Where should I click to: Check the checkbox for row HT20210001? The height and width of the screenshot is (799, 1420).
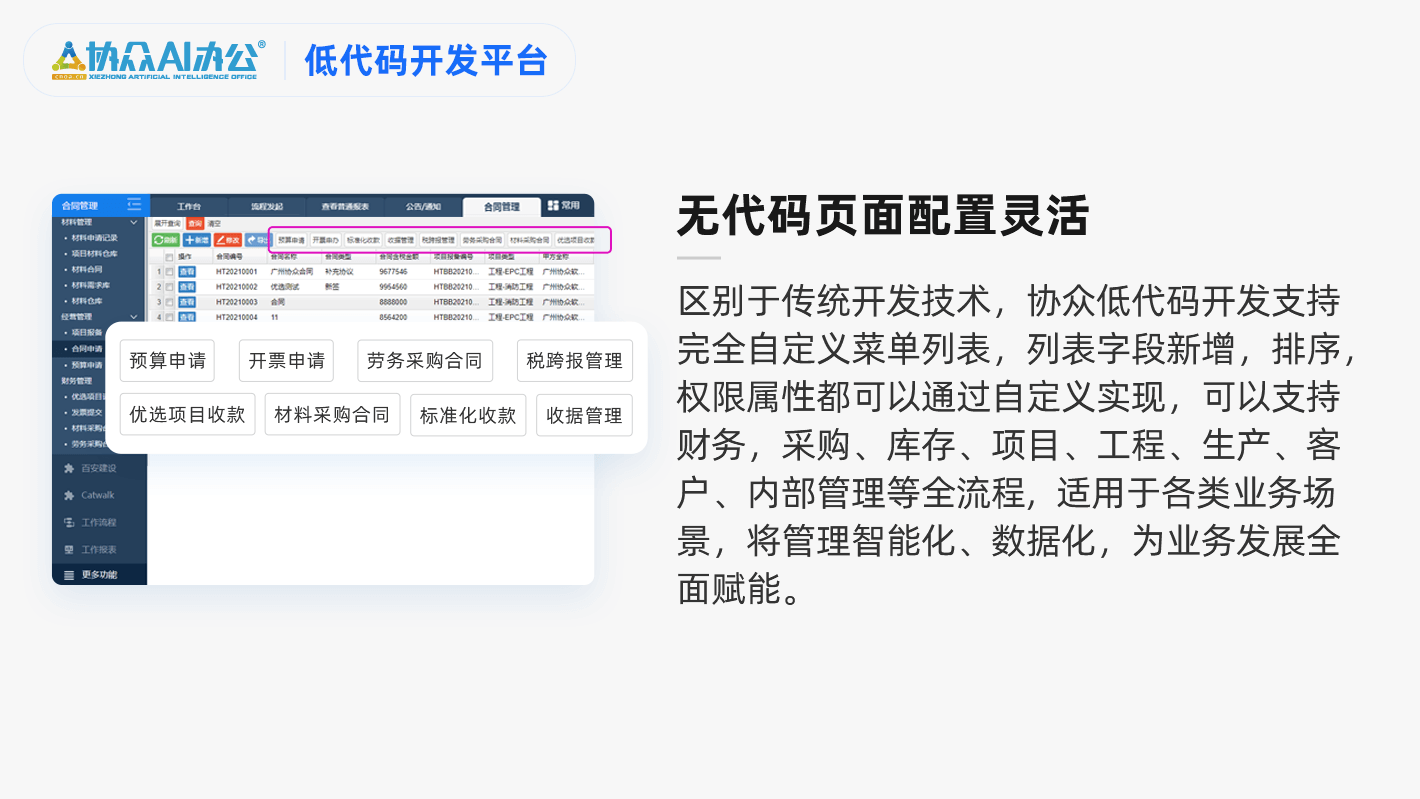tap(170, 271)
